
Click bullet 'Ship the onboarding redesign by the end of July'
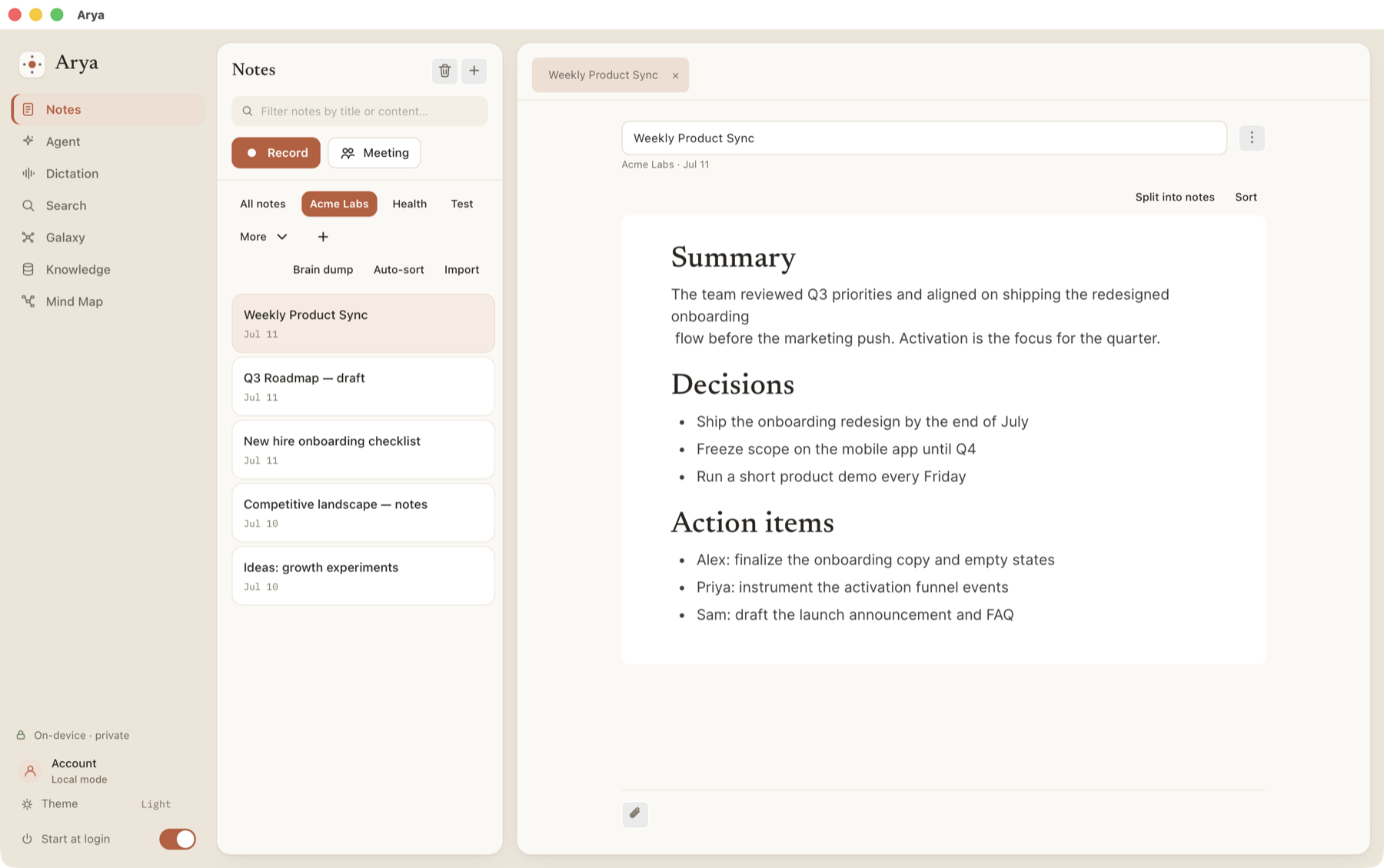point(862,422)
